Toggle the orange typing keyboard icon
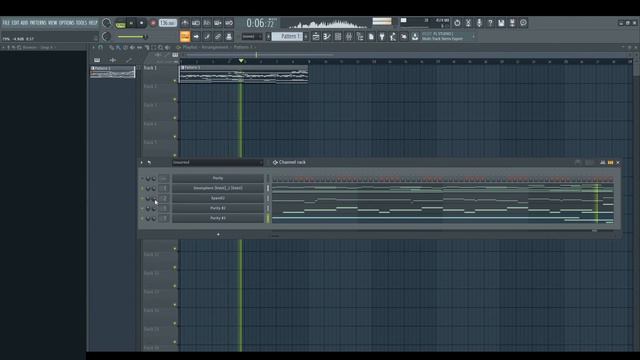Screen dimensions: 640x360 pyautogui.click(x=185, y=37)
